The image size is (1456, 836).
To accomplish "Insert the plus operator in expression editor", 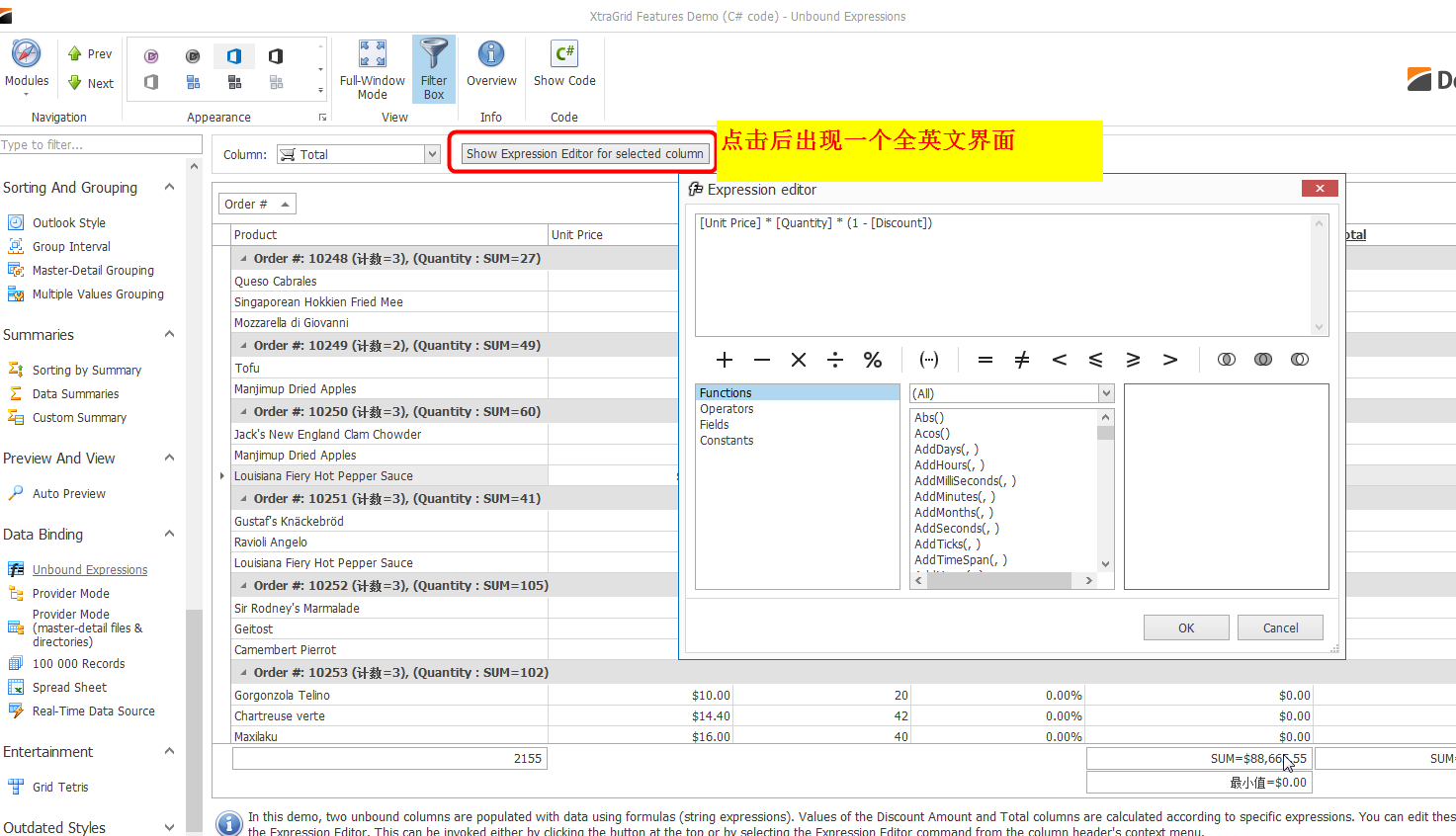I will tap(725, 360).
